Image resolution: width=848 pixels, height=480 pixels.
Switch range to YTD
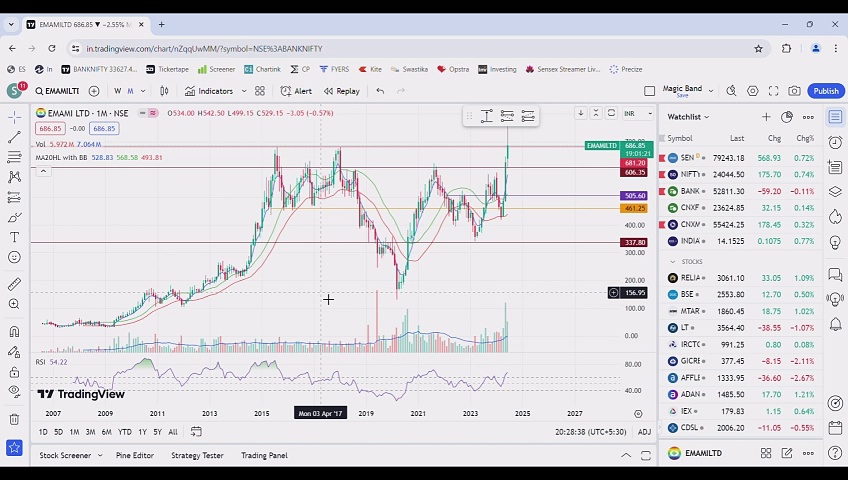[x=125, y=432]
